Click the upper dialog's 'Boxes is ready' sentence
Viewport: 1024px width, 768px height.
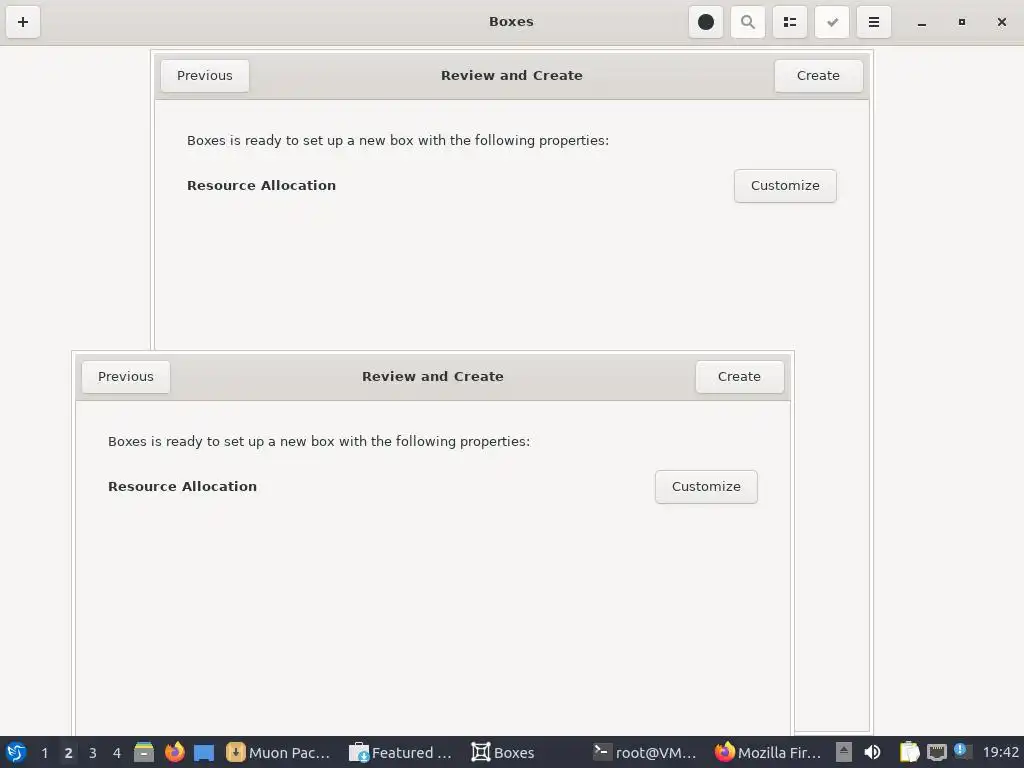(x=398, y=140)
